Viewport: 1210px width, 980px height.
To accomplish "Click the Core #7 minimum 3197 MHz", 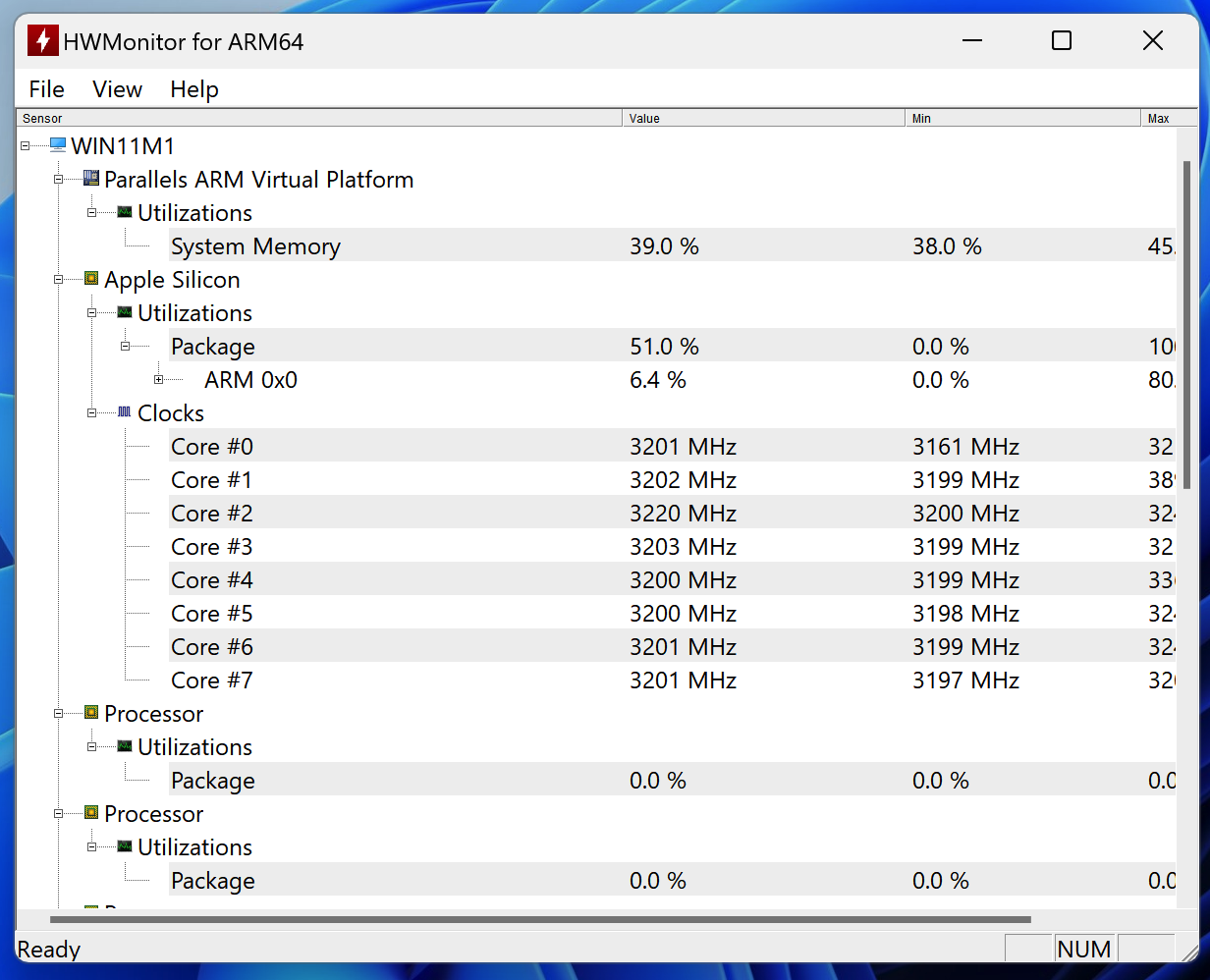I will point(965,681).
